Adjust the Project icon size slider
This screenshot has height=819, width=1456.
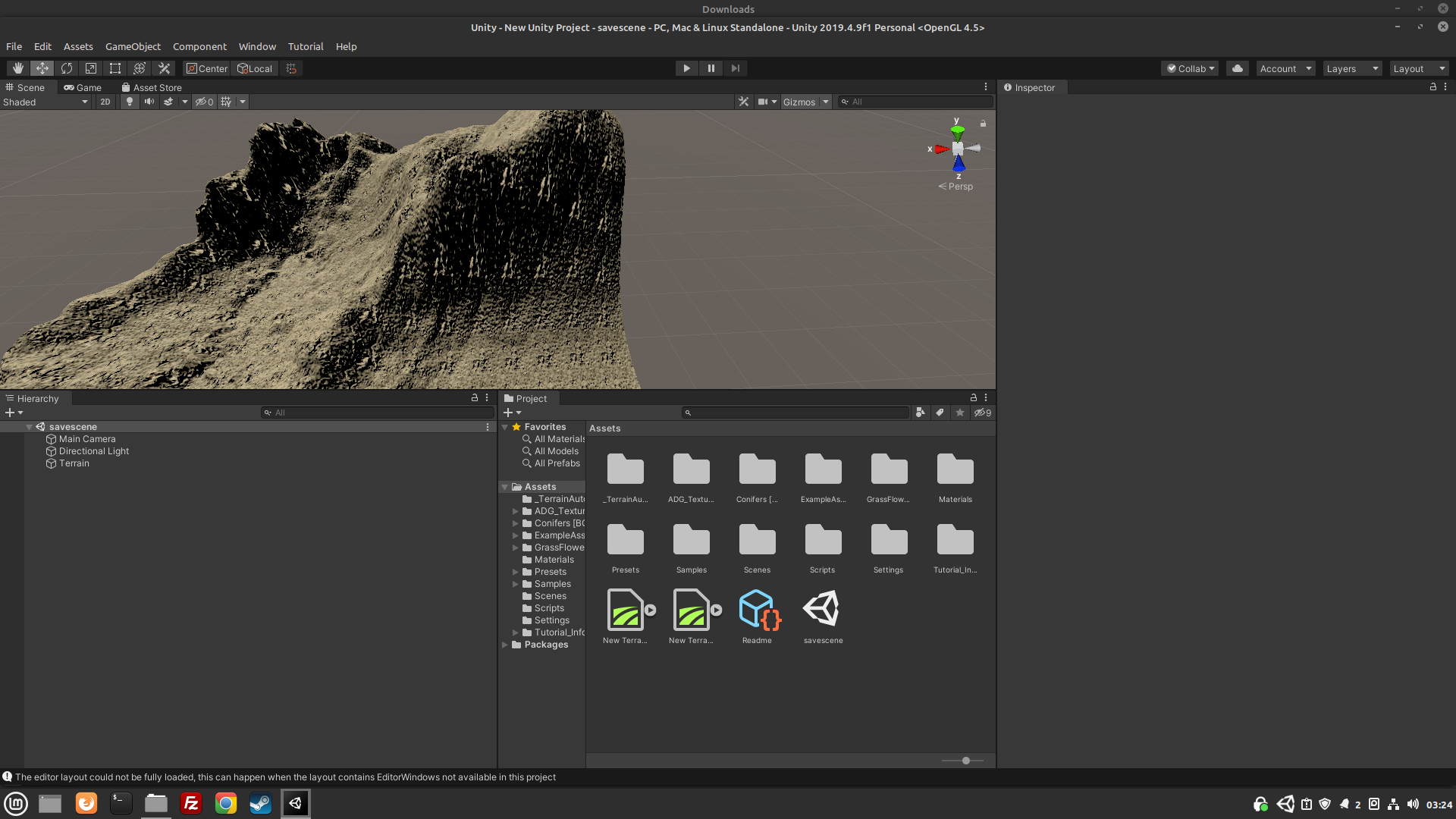pos(965,761)
